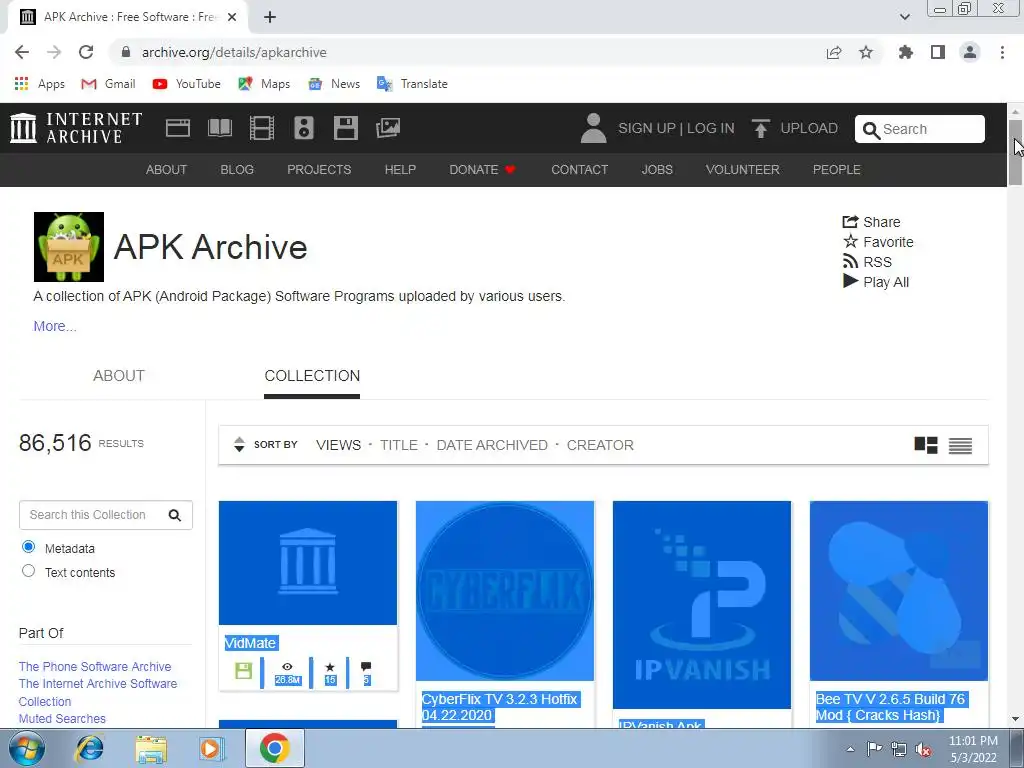Open browser Extensions puzzle icon
Image resolution: width=1024 pixels, height=768 pixels.
click(906, 52)
